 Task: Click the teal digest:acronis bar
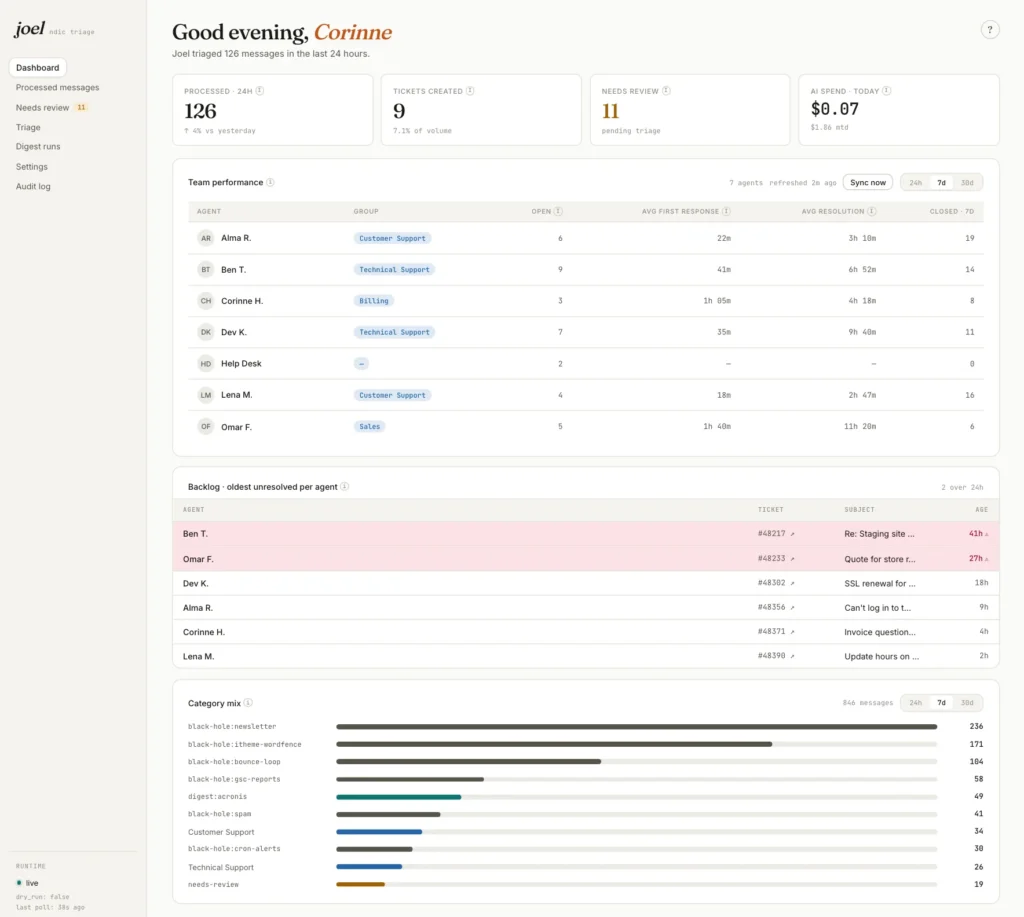[x=398, y=797]
